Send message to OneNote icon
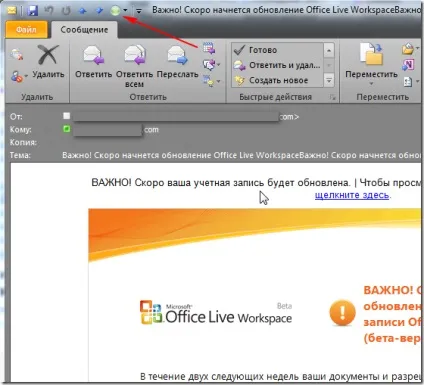 tap(408, 65)
